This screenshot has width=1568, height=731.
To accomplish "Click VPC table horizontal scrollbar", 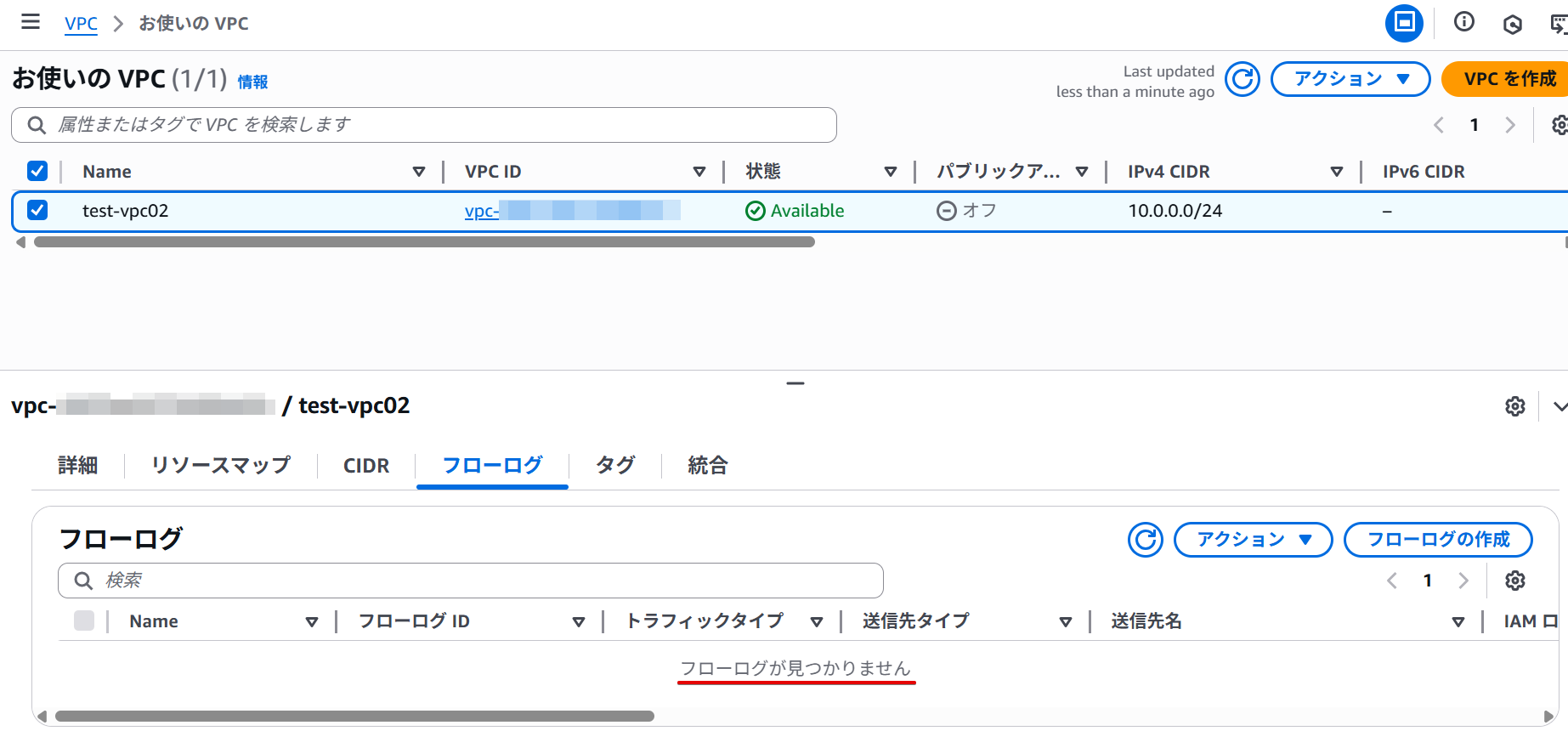I will 424,242.
